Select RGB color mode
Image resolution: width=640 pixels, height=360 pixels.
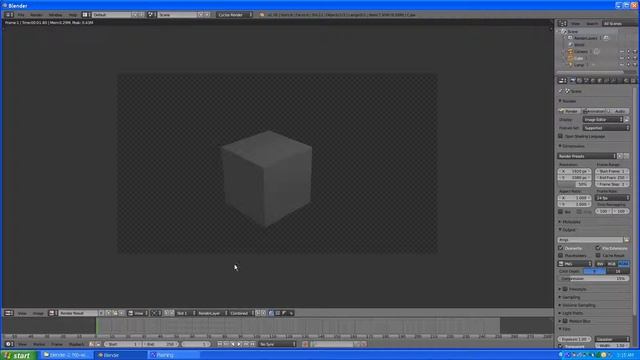pyautogui.click(x=611, y=264)
